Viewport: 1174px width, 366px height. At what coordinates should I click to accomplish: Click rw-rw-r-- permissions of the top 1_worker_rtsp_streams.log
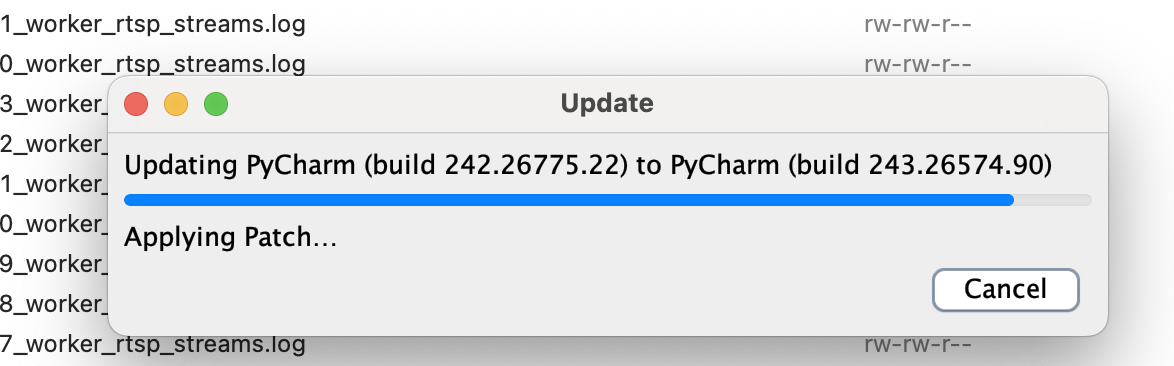(918, 25)
